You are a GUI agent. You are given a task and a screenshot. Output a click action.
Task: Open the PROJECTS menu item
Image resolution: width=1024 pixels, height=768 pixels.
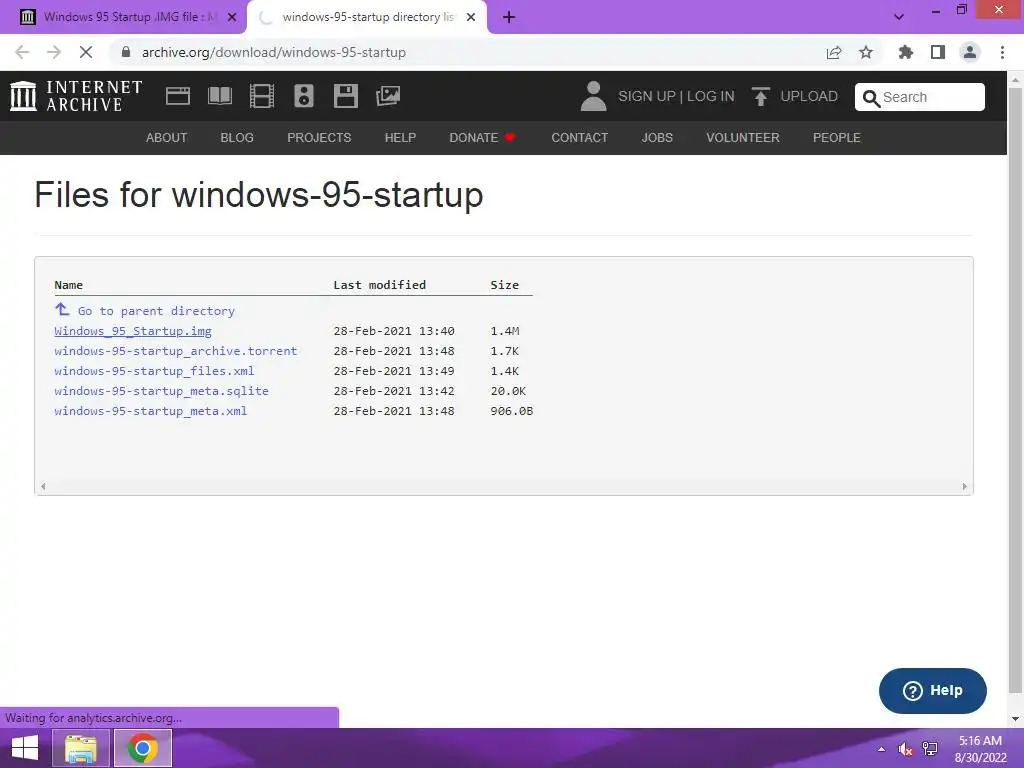(x=319, y=138)
